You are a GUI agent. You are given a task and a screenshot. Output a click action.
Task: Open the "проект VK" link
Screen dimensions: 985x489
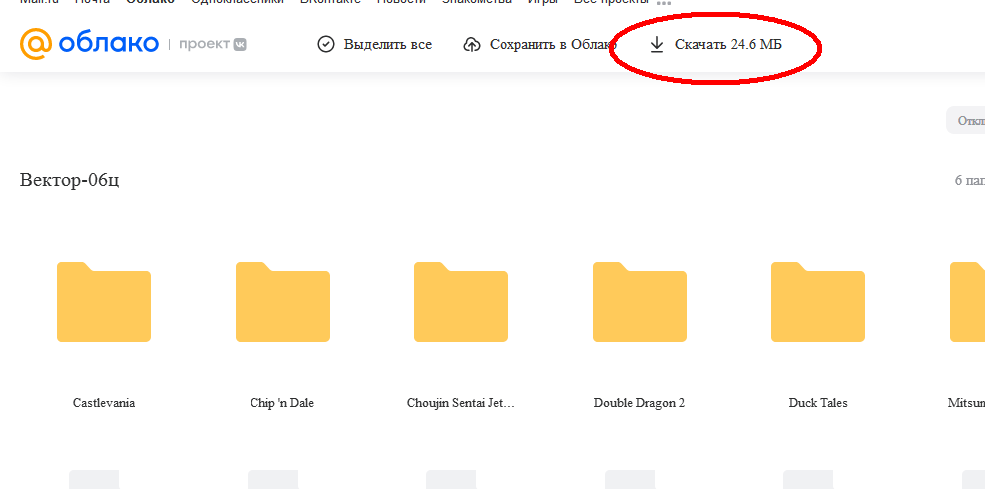coord(213,45)
